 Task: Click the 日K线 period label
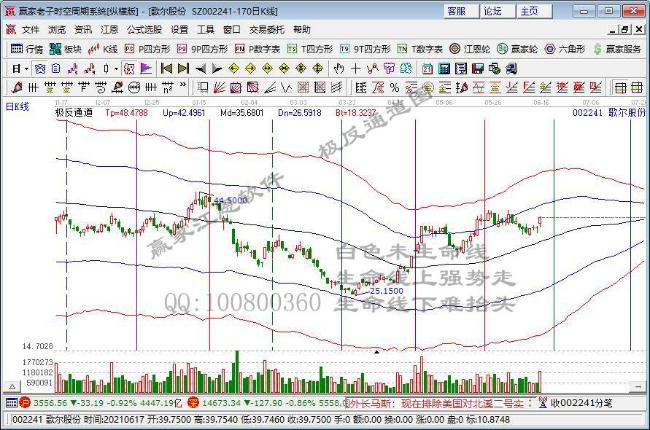click(17, 107)
